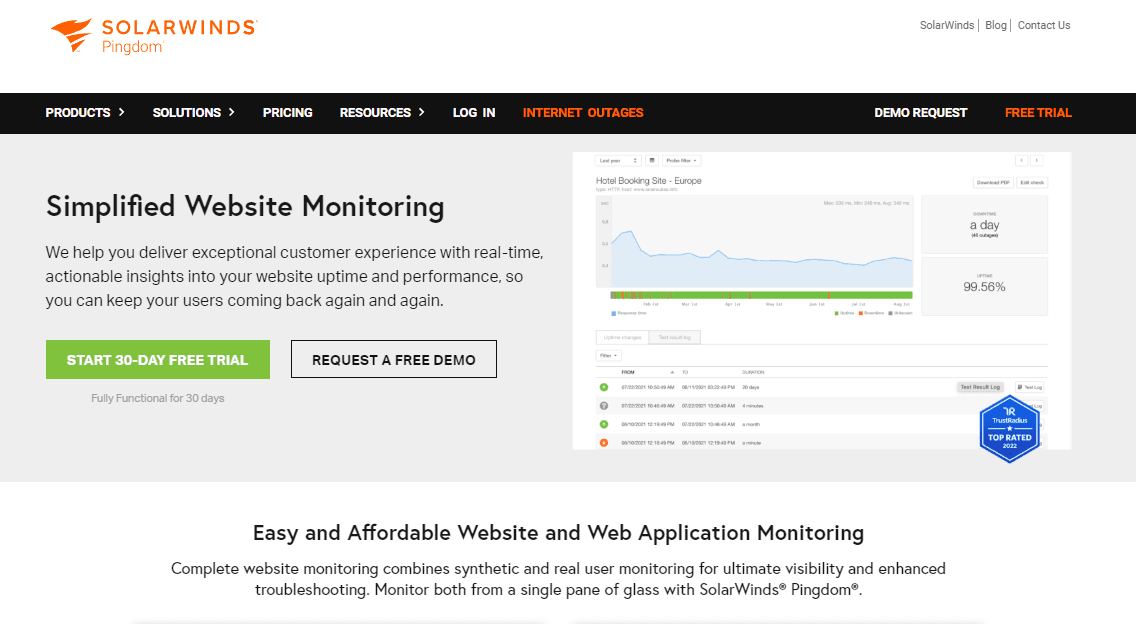Expand the Filter dropdown above the log
Screen dimensions: 1136x624
[x=608, y=355]
